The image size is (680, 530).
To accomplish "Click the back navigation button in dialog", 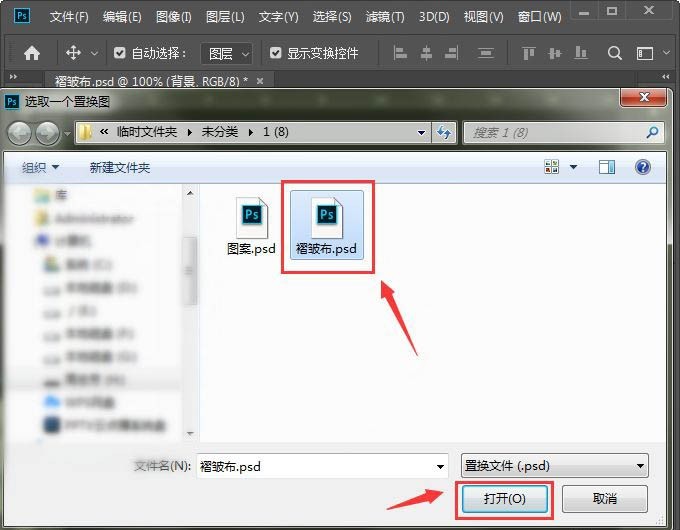I will (x=20, y=133).
